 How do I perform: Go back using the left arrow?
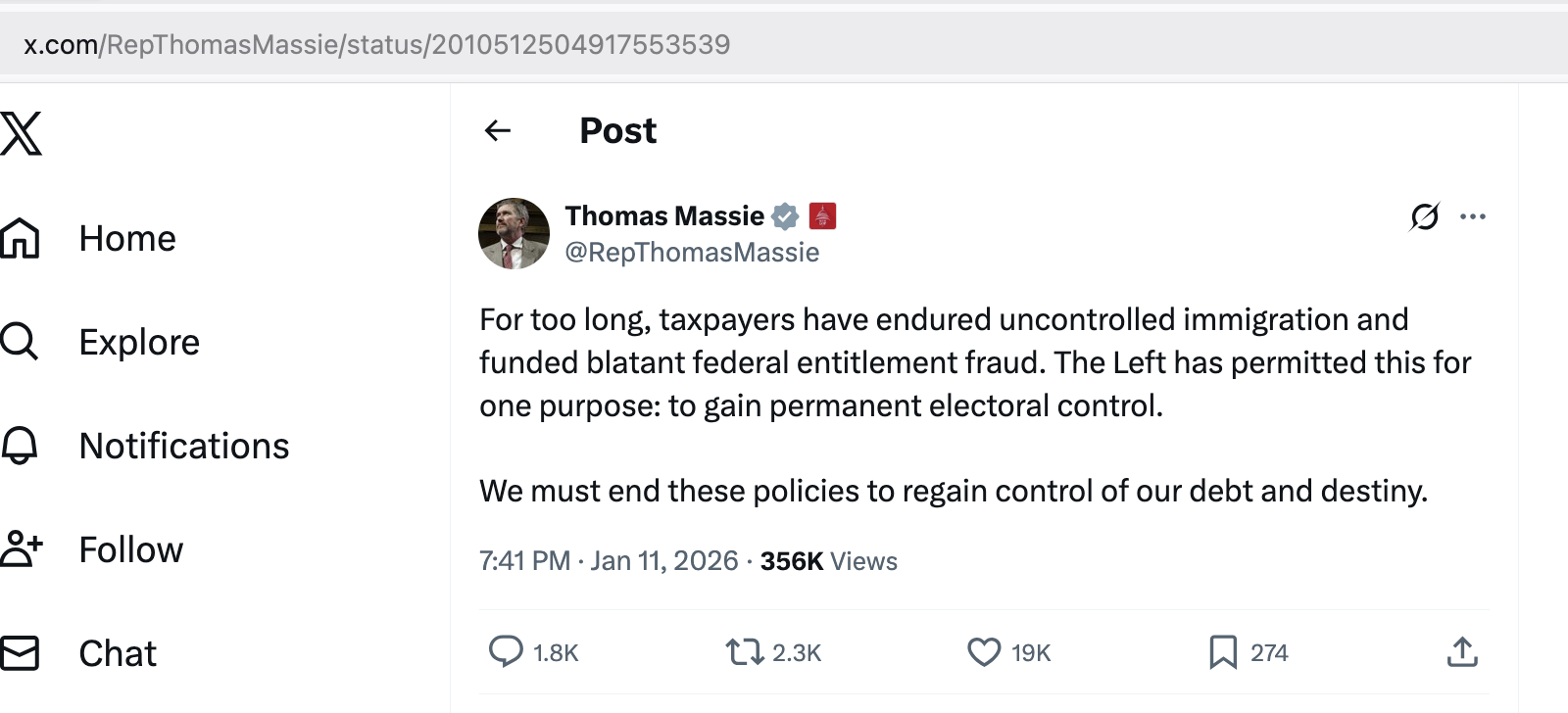[498, 130]
